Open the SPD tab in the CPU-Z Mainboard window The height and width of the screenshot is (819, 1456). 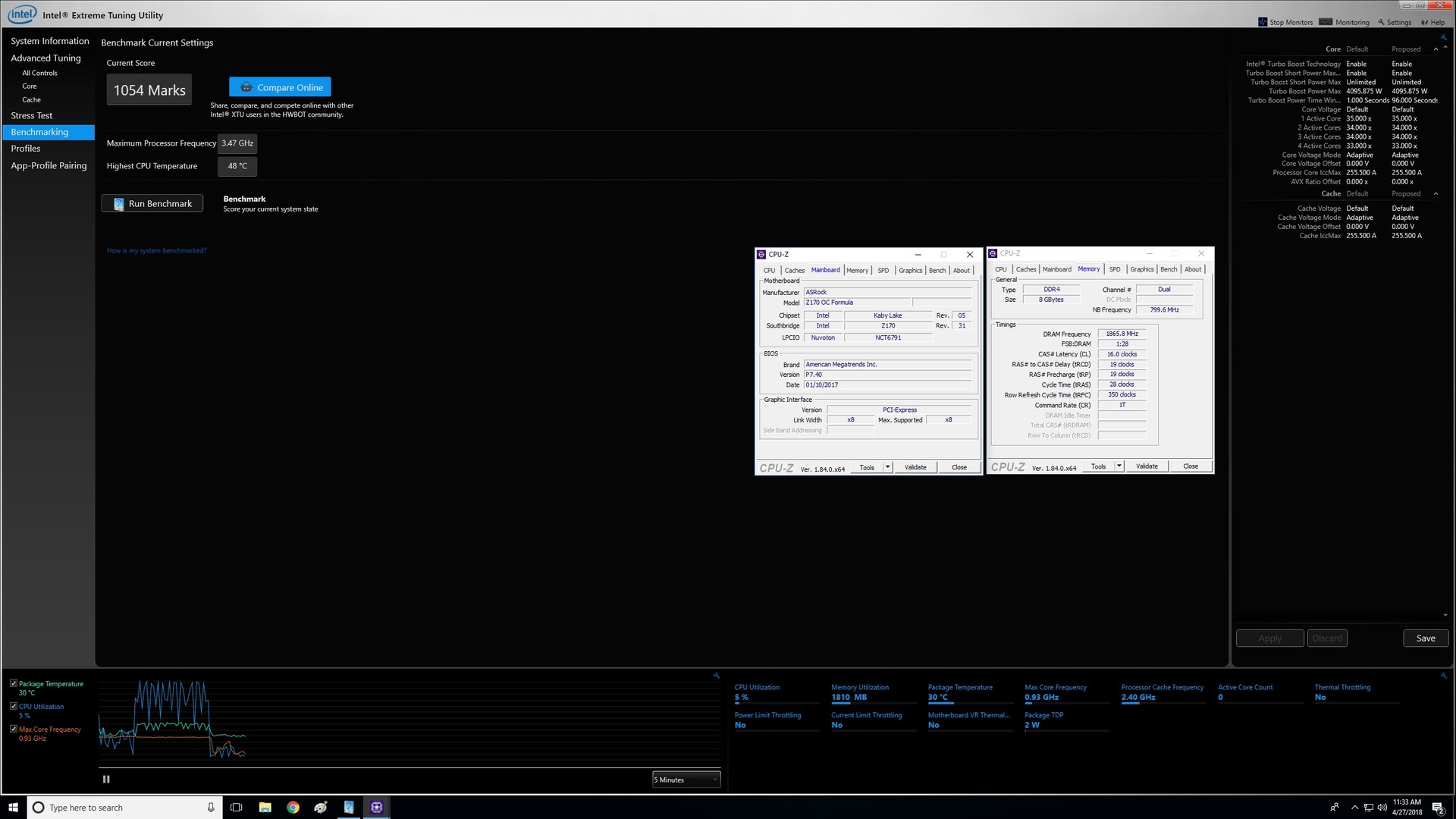[883, 270]
